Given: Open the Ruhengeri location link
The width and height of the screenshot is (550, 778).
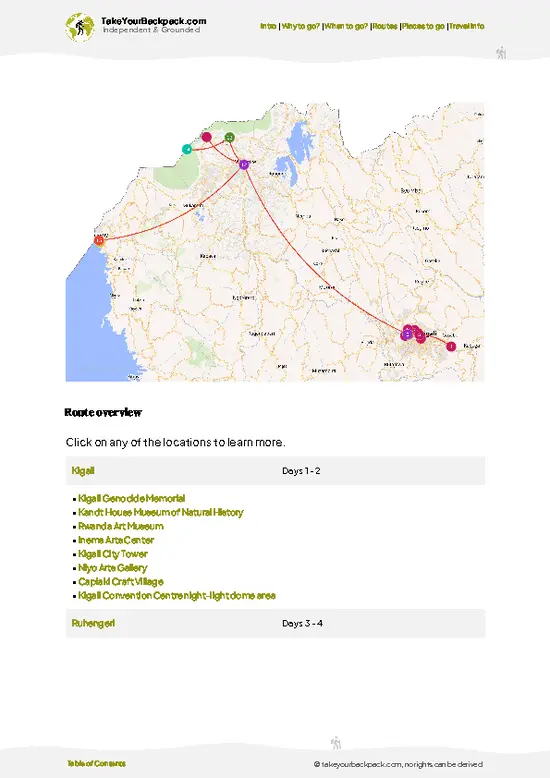Looking at the screenshot, I should click(93, 623).
